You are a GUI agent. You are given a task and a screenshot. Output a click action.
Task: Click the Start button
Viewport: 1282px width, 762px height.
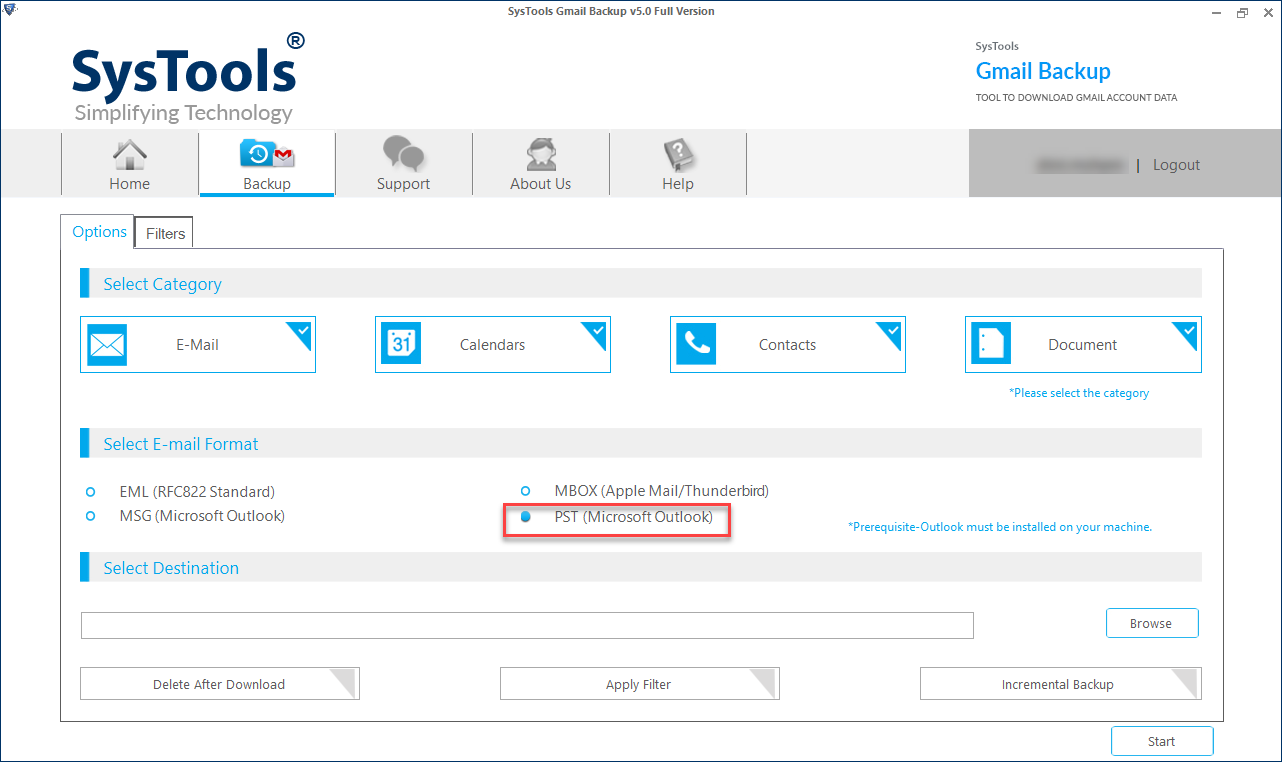(1162, 742)
